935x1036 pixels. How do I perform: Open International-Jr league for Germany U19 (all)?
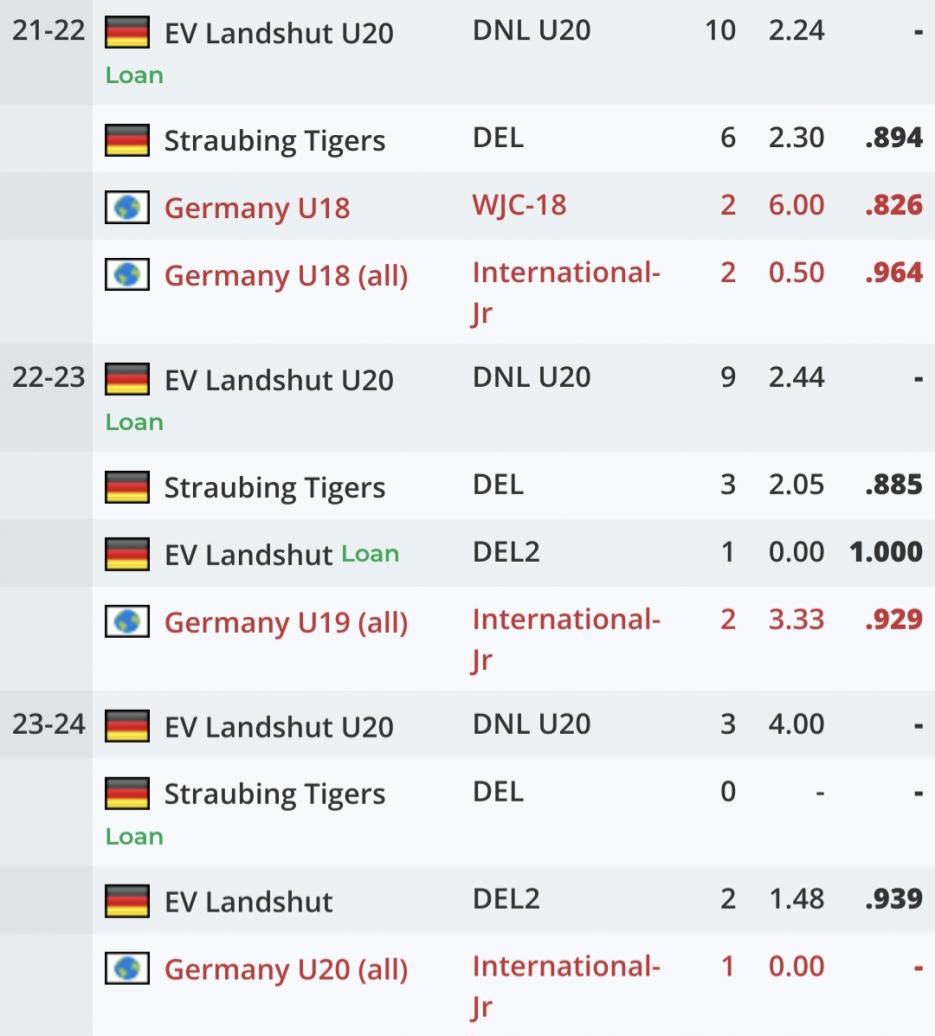(566, 640)
